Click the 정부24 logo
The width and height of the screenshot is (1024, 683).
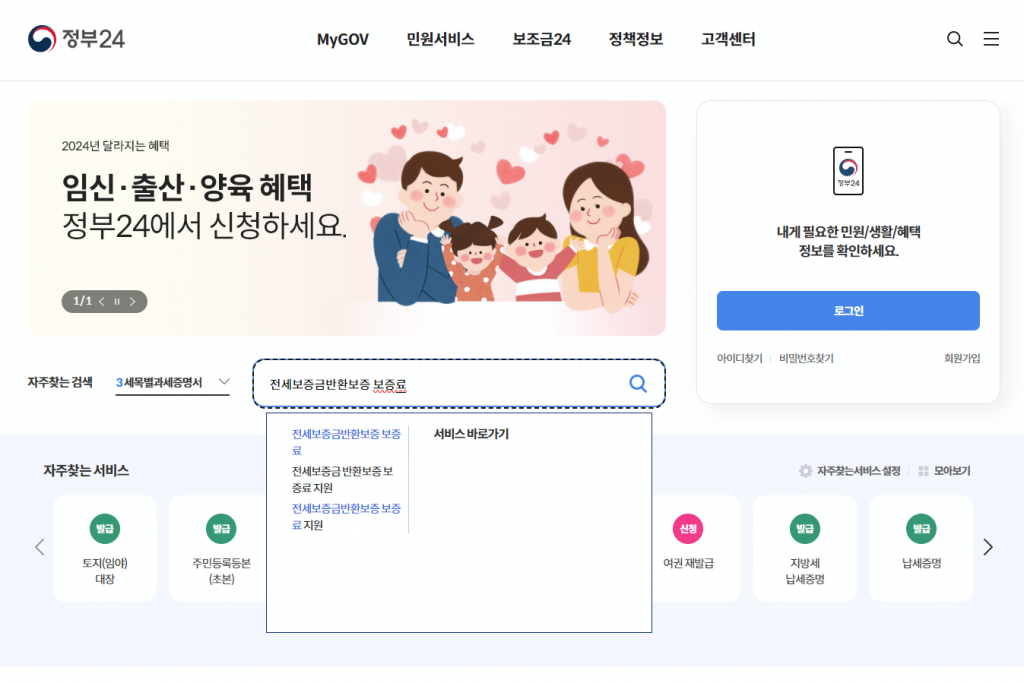coord(76,39)
